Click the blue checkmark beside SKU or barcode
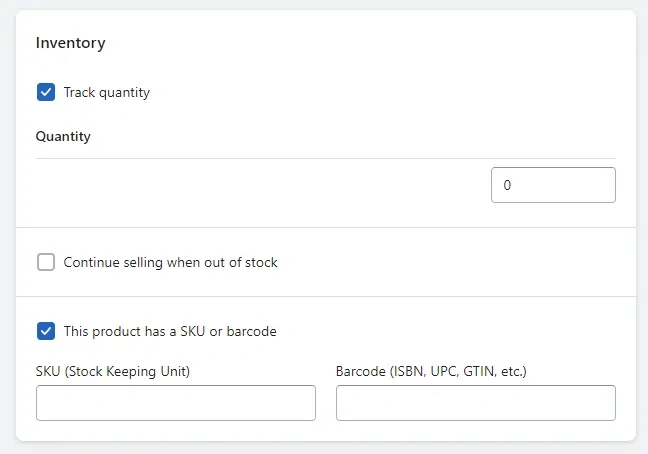The image size is (648, 454). pyautogui.click(x=46, y=331)
